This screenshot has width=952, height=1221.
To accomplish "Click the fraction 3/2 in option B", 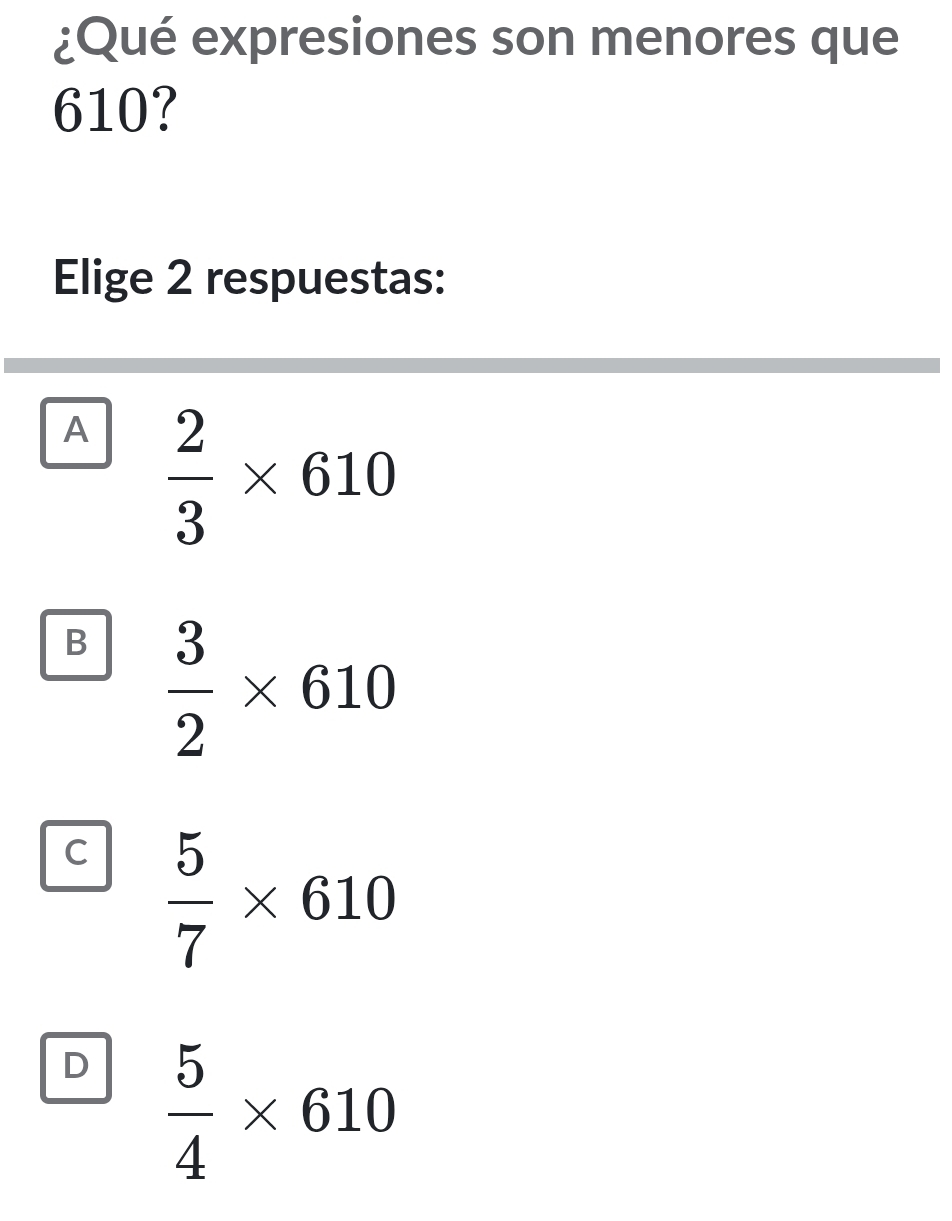I will (190, 688).
